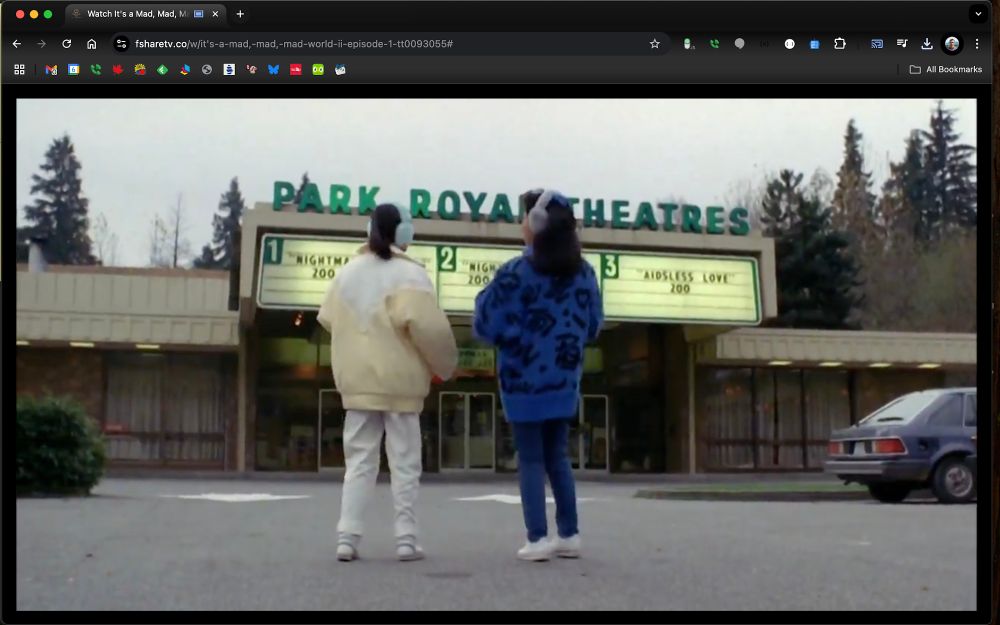
Task: Click the white circle extension icon
Action: pyautogui.click(x=790, y=44)
